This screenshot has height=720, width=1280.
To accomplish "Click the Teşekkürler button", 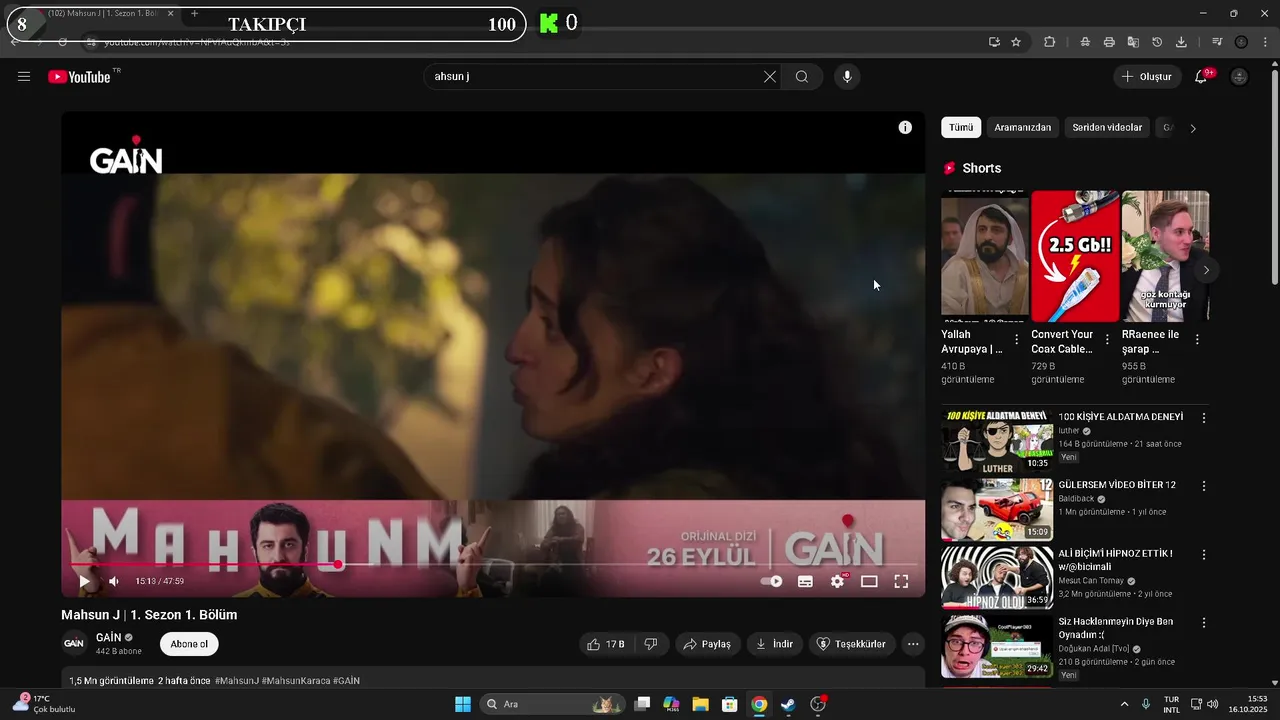I will click(852, 644).
